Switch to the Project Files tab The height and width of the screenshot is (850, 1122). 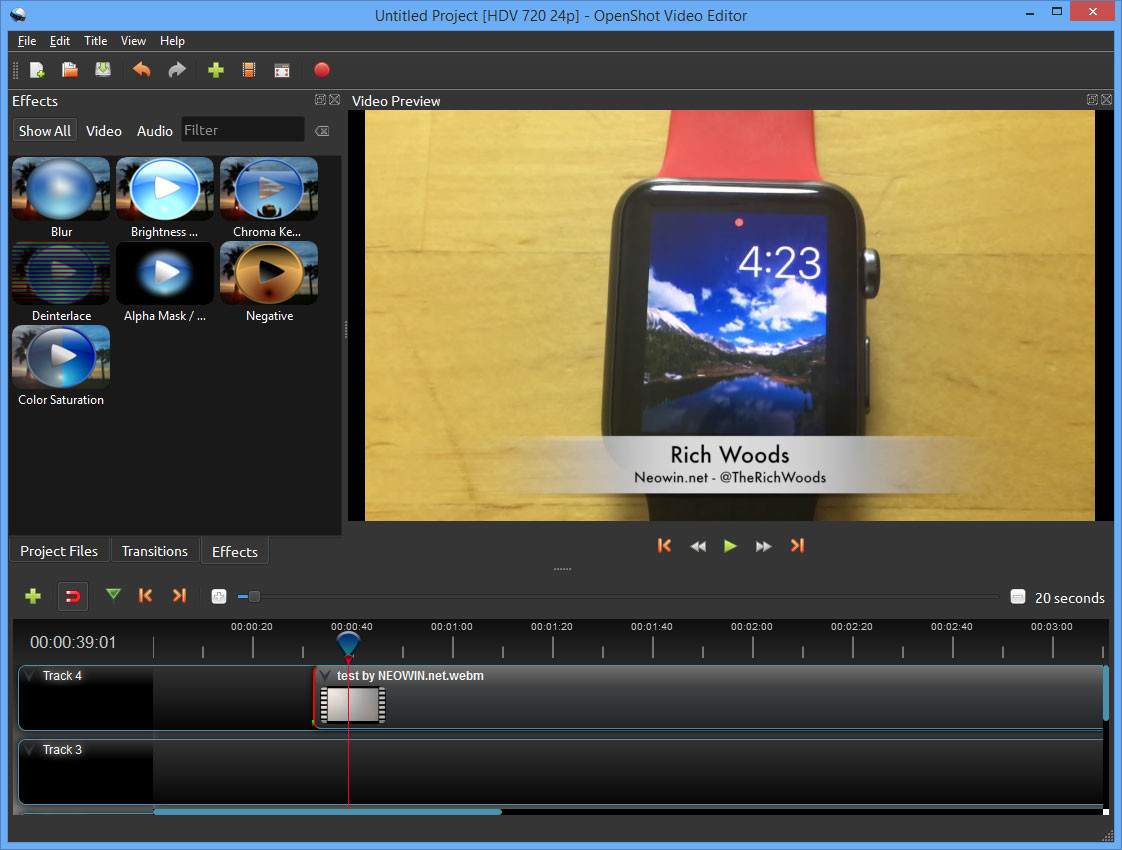point(59,551)
